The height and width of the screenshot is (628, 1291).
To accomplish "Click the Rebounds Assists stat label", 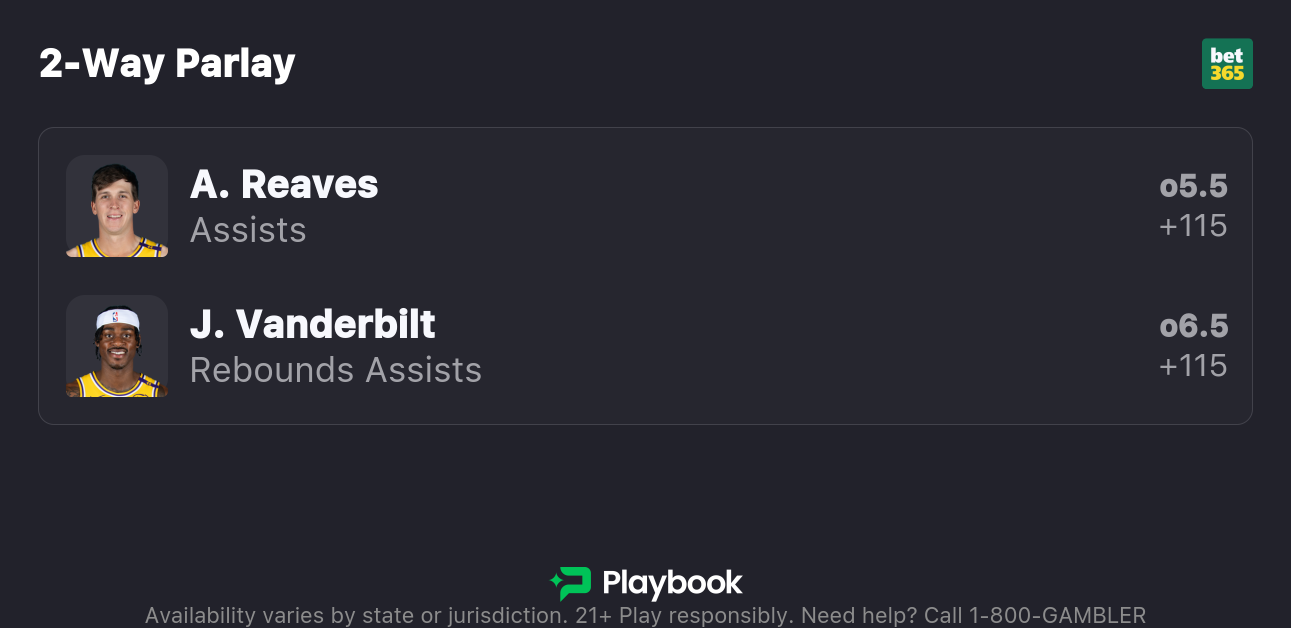I will pyautogui.click(x=336, y=371).
